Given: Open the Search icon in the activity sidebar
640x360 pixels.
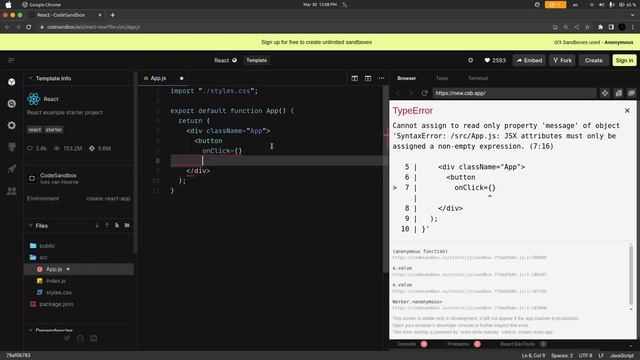Looking at the screenshot, I should (11, 104).
